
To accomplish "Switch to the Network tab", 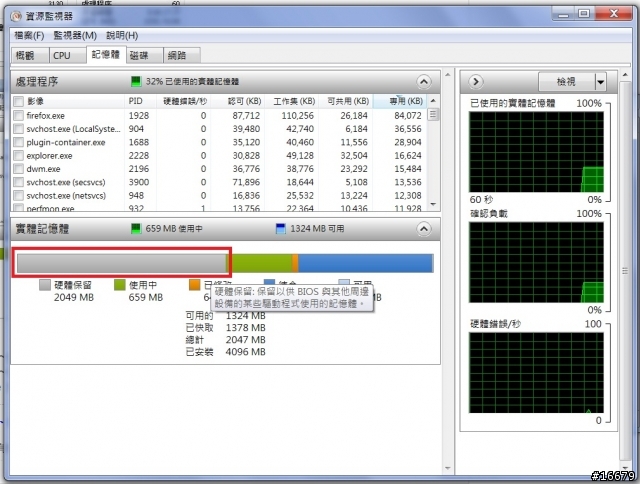I will [x=182, y=55].
